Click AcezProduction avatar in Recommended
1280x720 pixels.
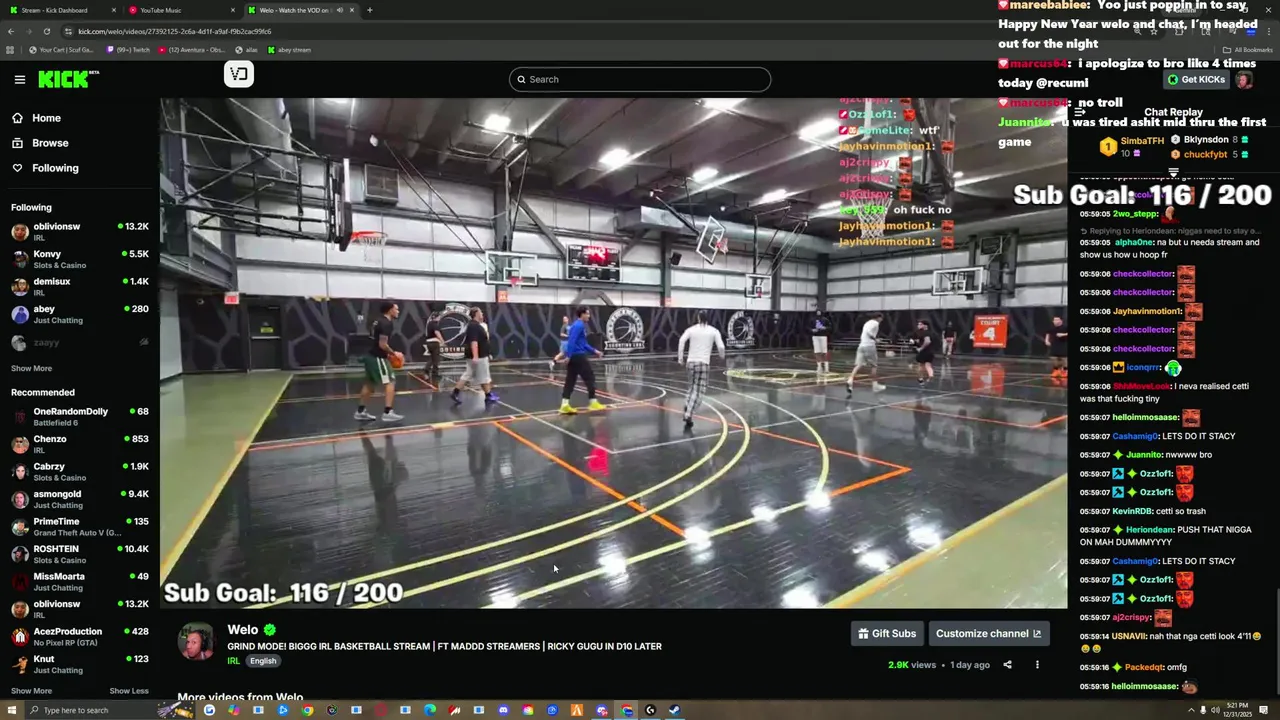coord(20,636)
